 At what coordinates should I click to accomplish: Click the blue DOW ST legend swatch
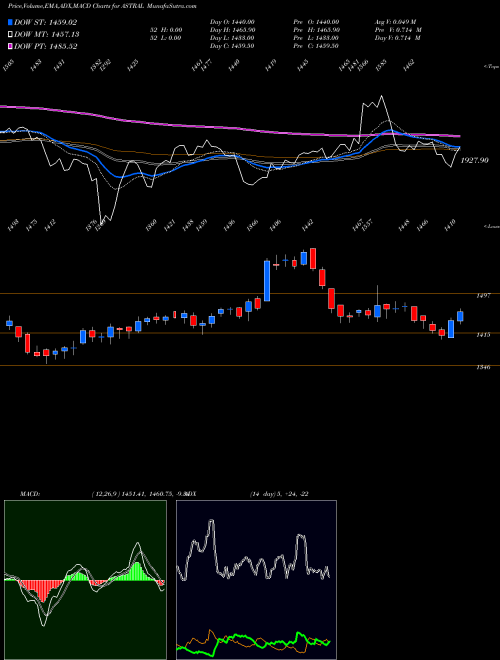pyautogui.click(x=10, y=22)
